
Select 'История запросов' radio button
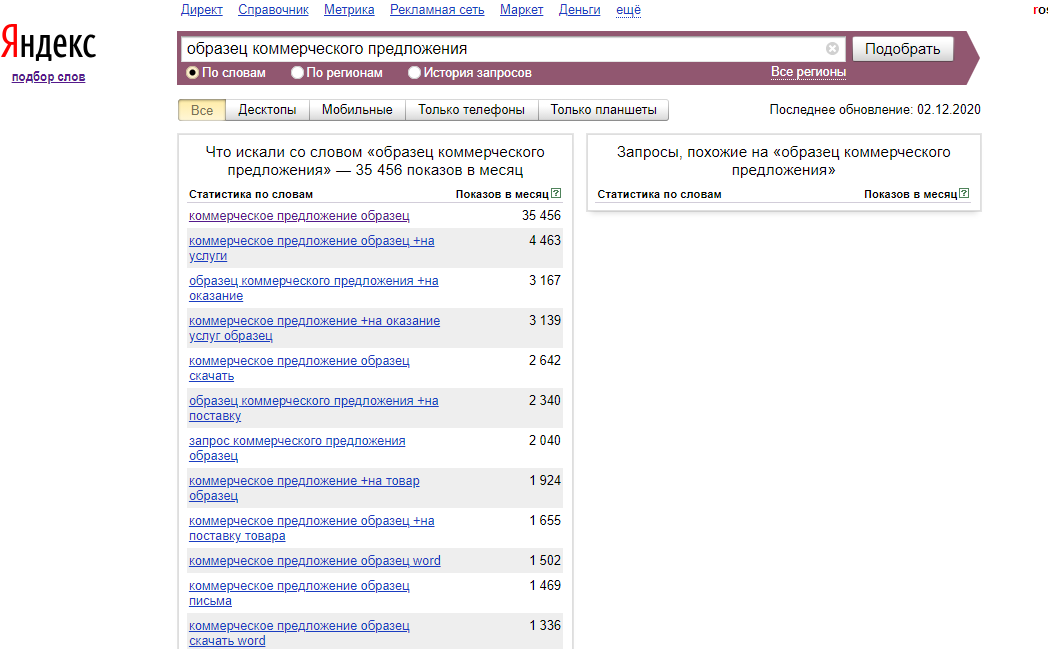(x=414, y=73)
